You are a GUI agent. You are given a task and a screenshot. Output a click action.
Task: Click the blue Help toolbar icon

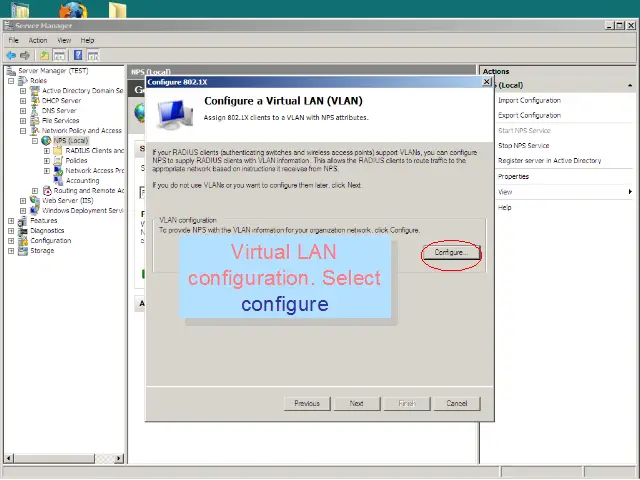[x=78, y=55]
